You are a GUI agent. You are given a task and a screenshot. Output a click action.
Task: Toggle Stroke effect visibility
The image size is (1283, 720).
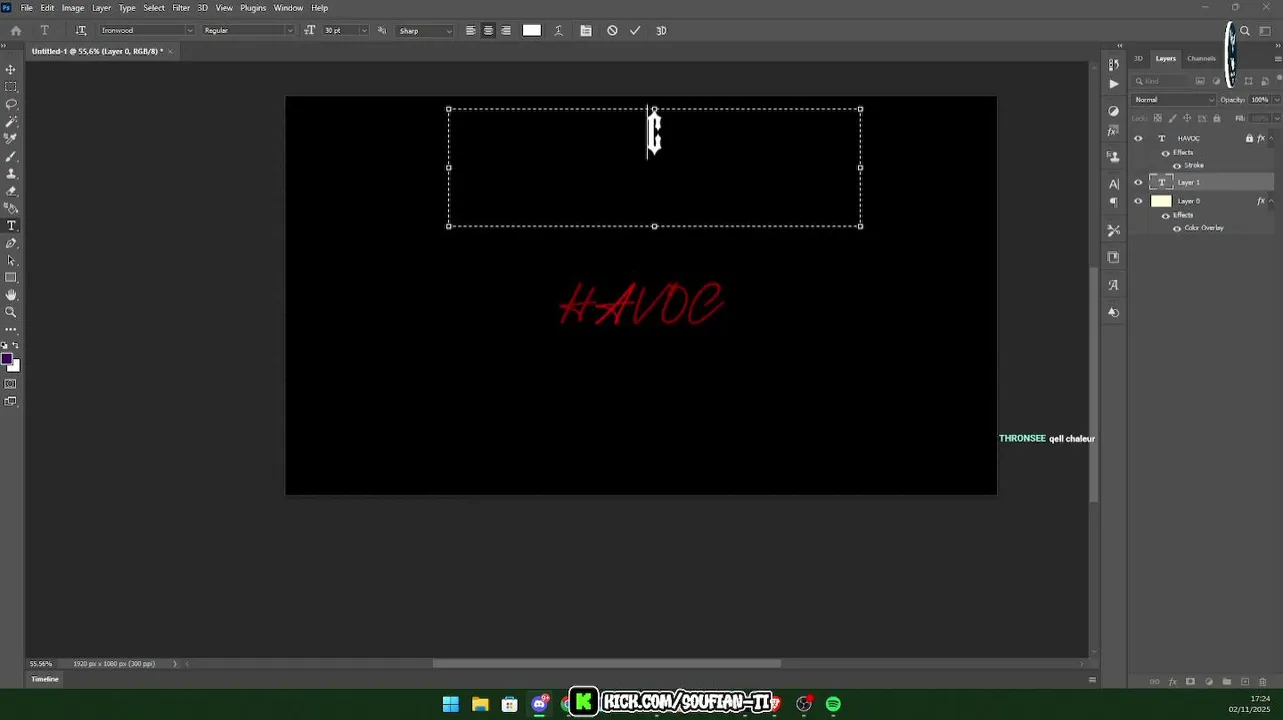(1177, 166)
